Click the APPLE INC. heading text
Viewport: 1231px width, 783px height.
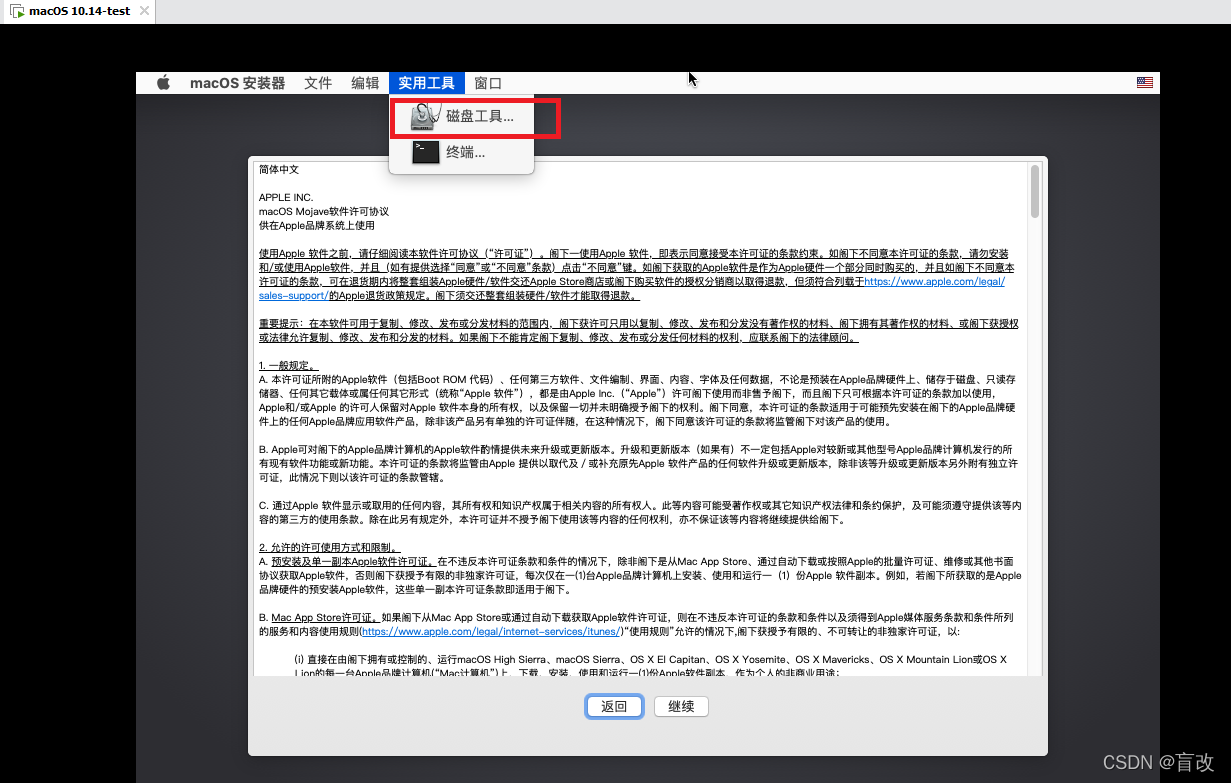(286, 198)
